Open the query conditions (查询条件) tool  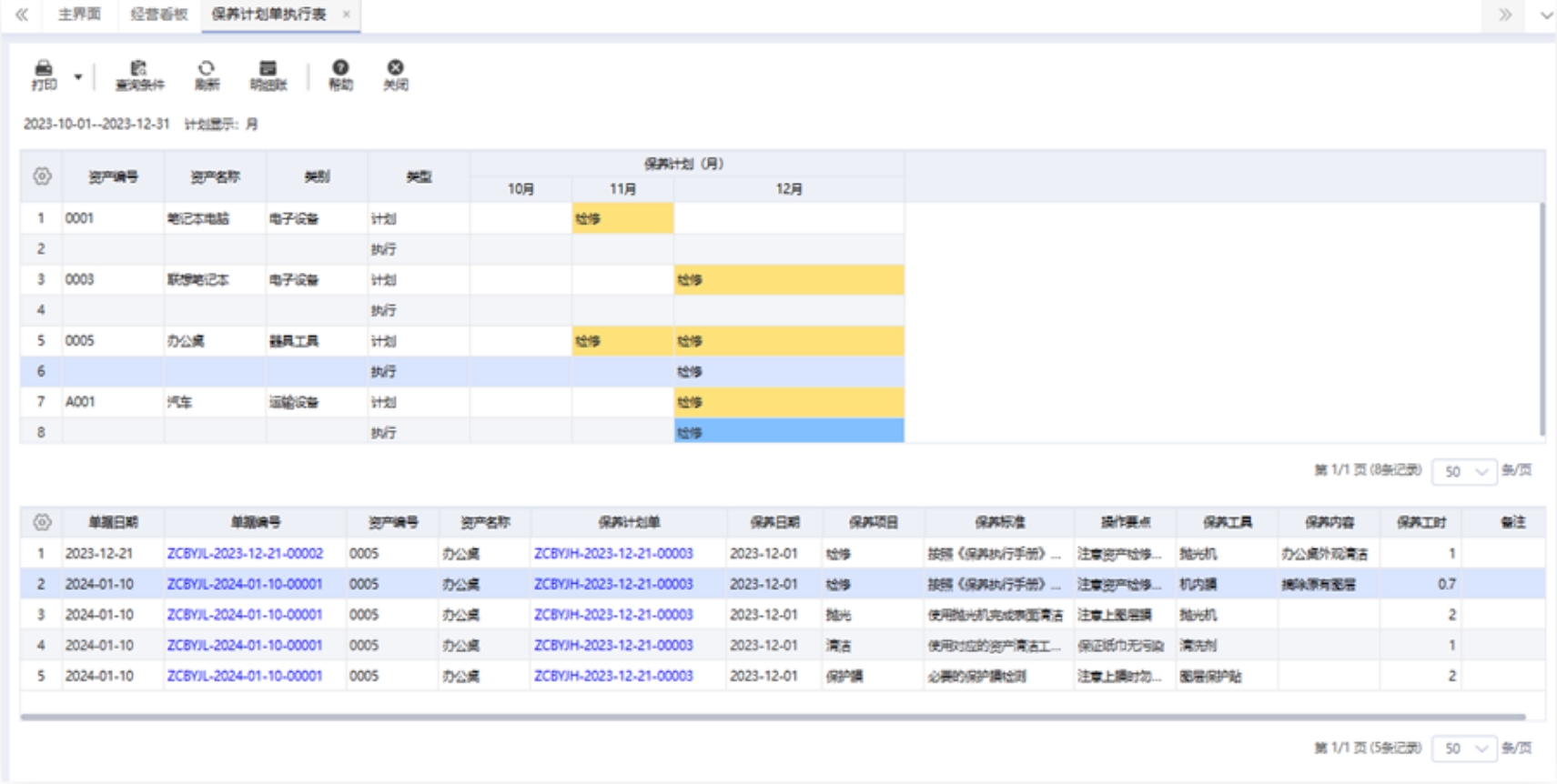139,75
